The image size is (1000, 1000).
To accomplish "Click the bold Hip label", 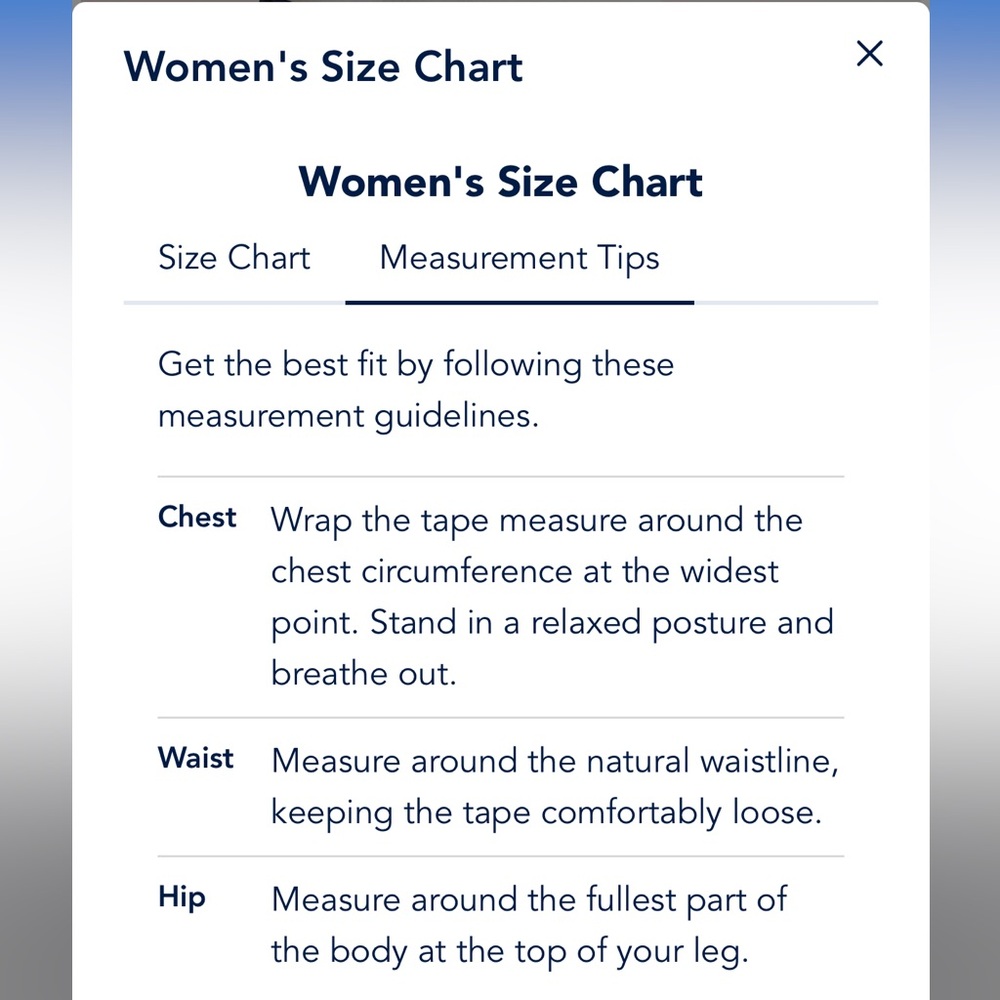I will (x=182, y=898).
